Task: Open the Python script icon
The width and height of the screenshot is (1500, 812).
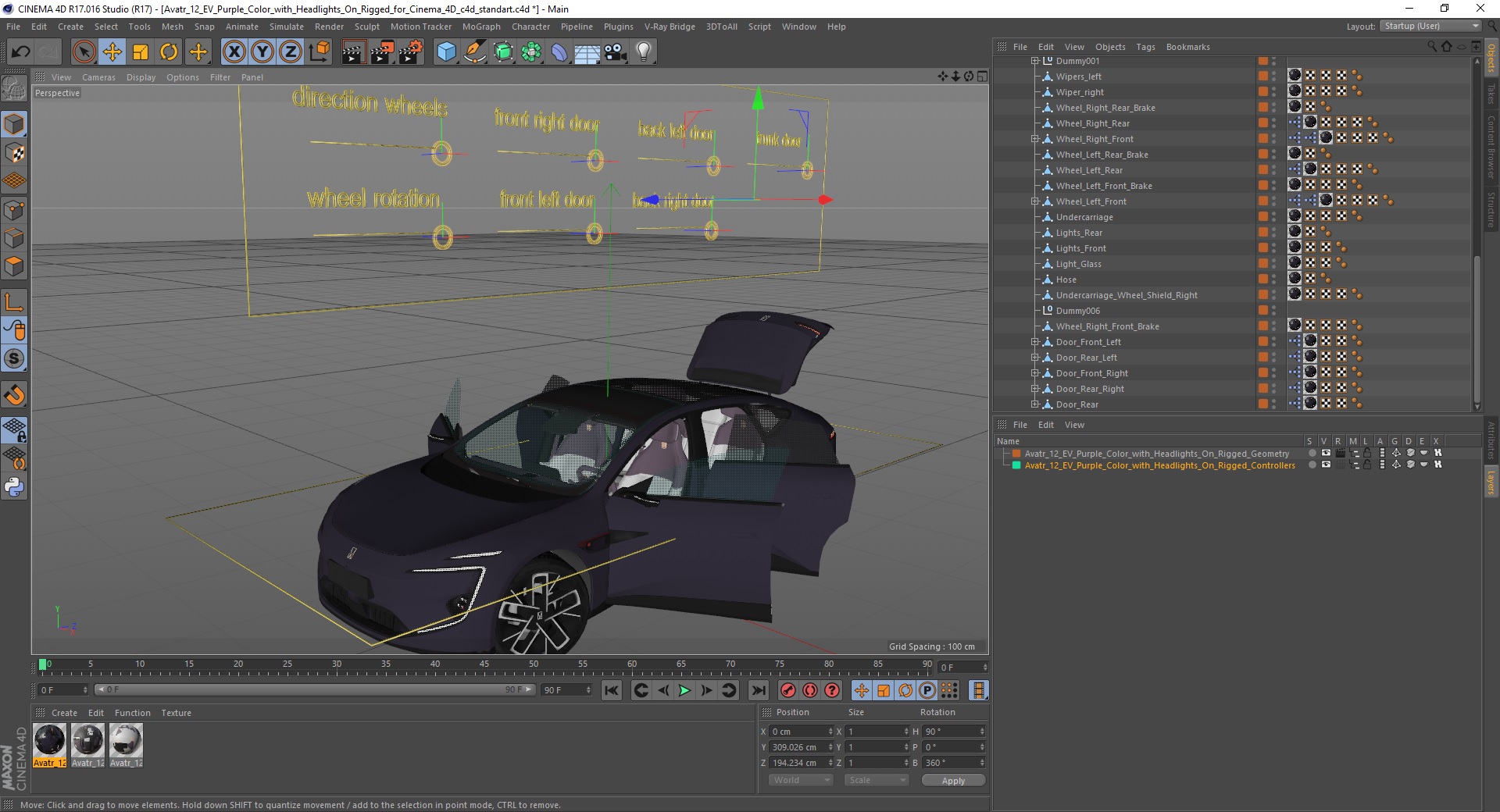Action: coord(14,487)
